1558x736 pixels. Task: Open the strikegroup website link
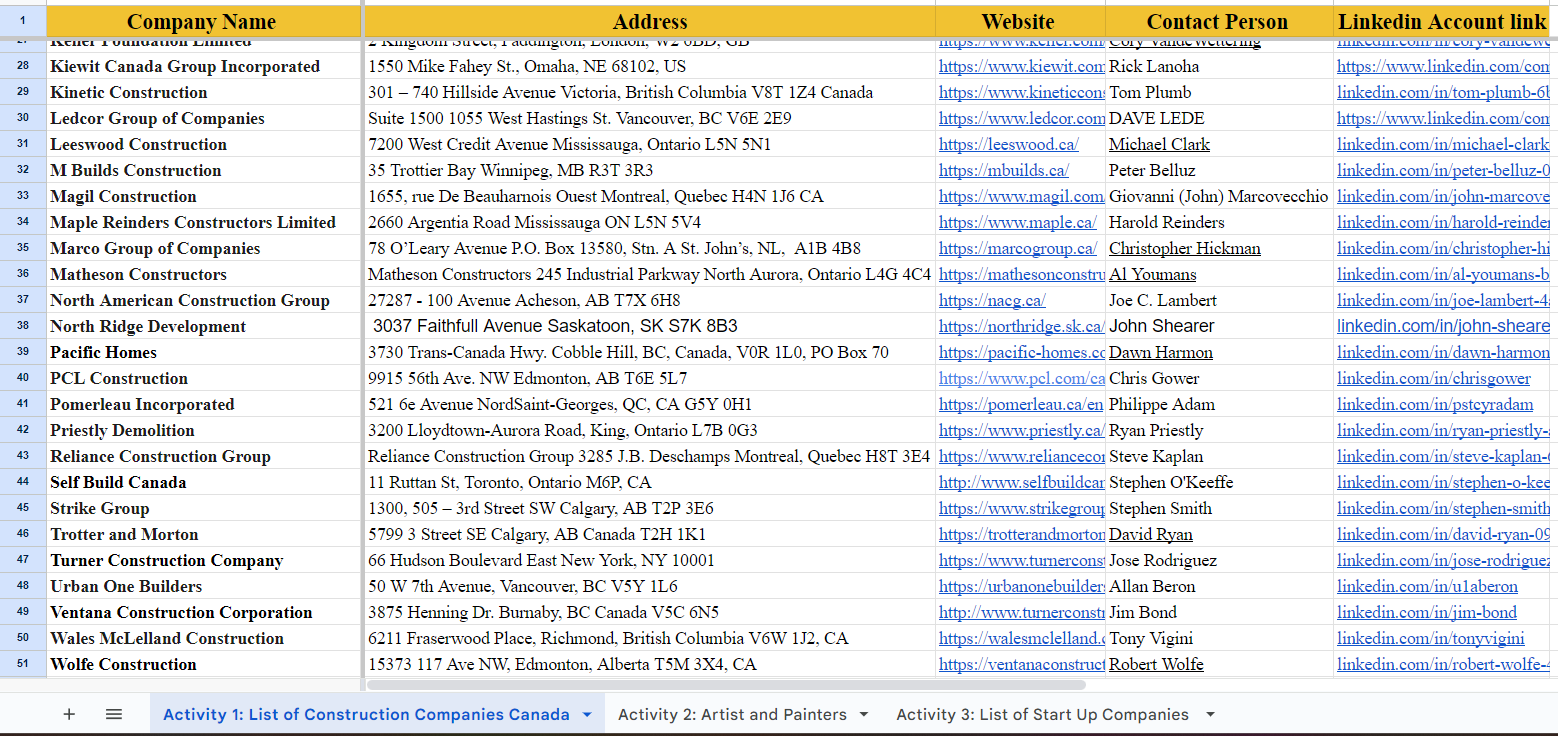[x=1021, y=509]
